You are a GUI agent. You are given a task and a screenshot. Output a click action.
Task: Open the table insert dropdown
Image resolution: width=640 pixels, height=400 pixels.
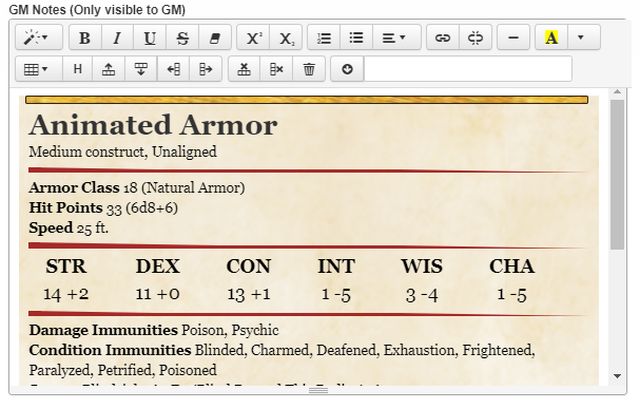click(39, 69)
